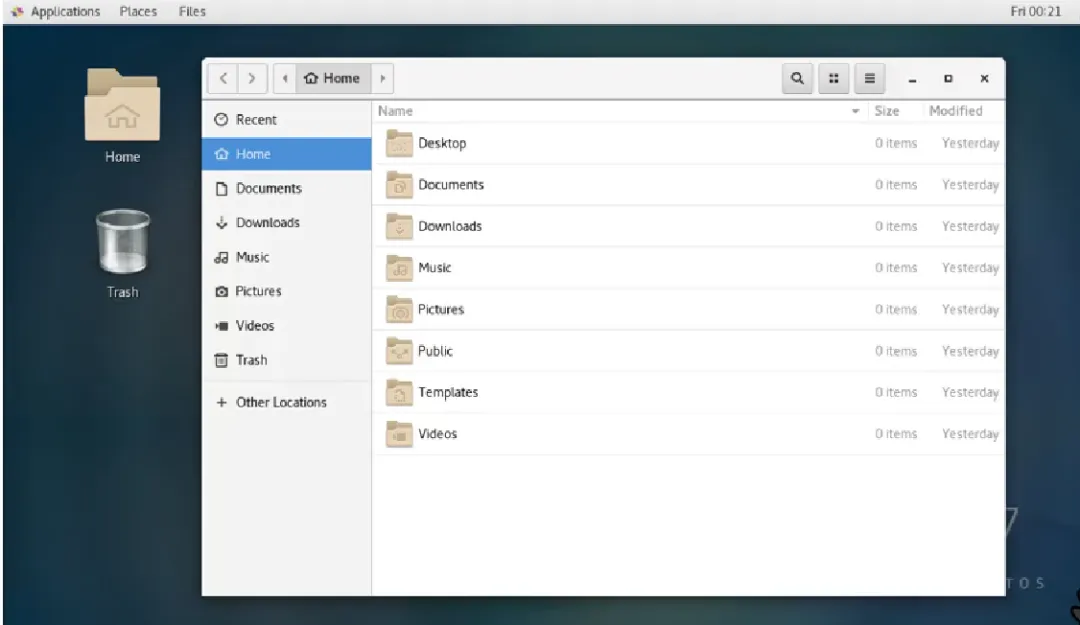Open the hamburger view options menu
Viewport: 1080px width, 625px height.
pos(869,79)
